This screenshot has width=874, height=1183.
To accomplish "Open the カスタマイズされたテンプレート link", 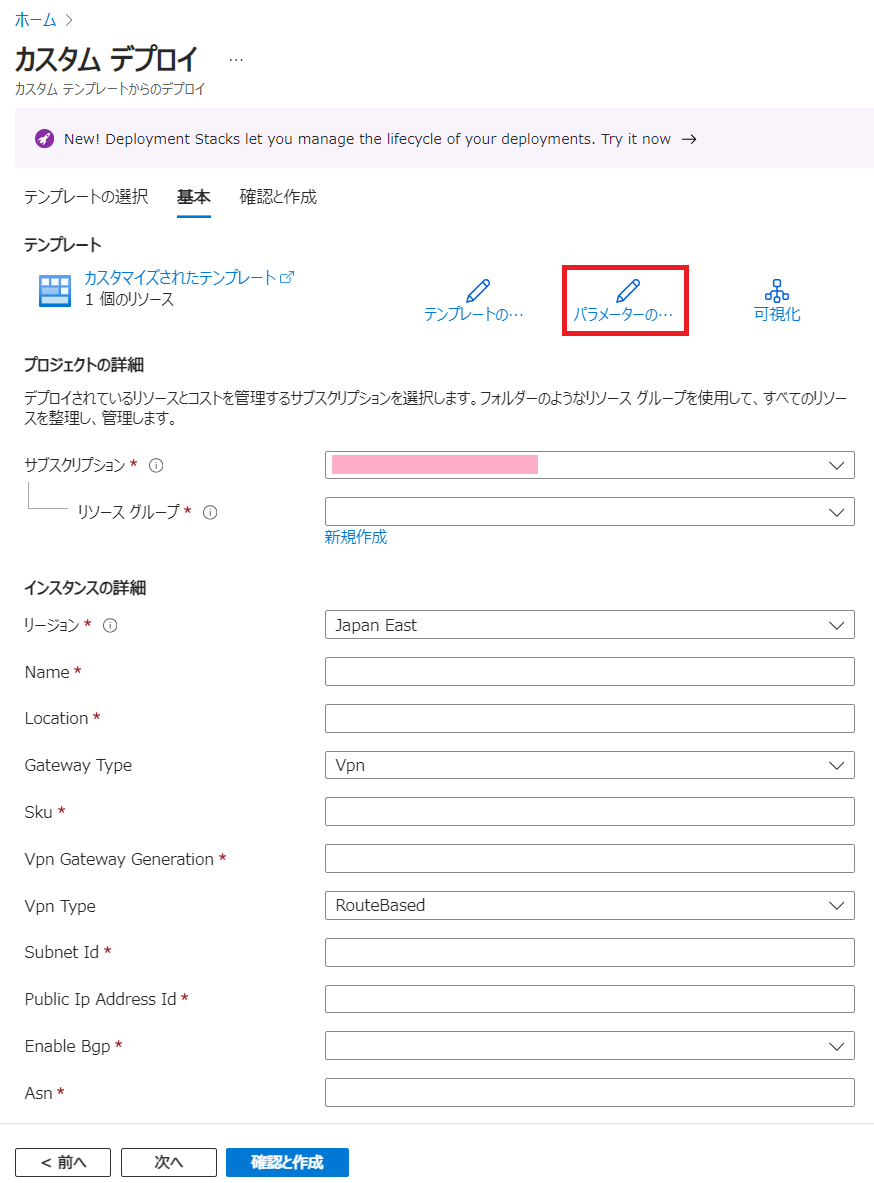I will pos(189,278).
